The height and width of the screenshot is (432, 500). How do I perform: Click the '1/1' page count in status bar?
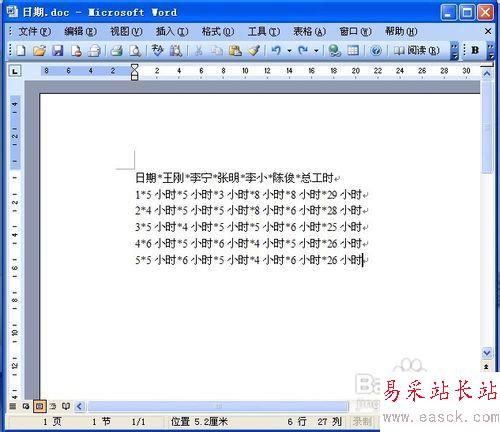pos(138,422)
